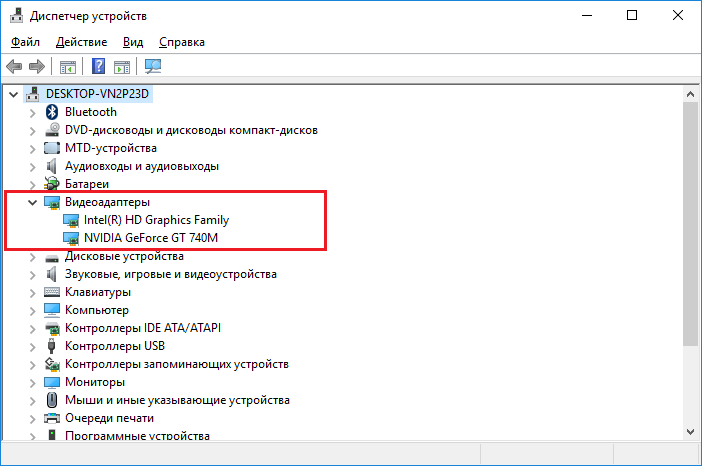The height and width of the screenshot is (466, 702).
Task: Collapse the Видеоадаптеры category
Action: pyautogui.click(x=32, y=202)
